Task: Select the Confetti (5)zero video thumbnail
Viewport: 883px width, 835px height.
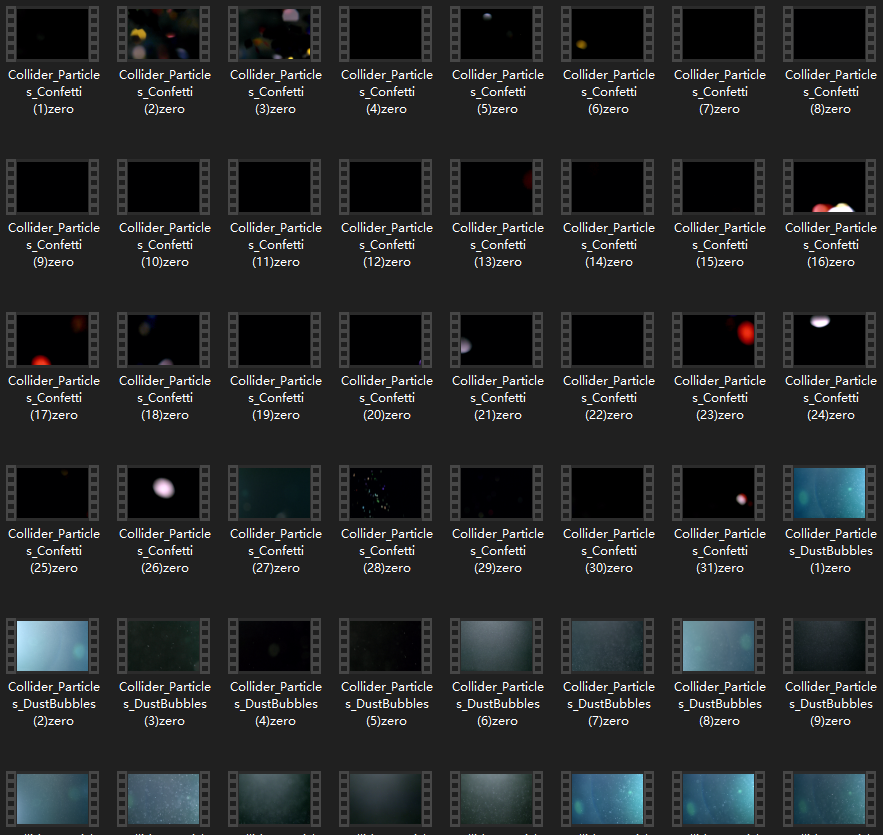Action: [x=497, y=34]
